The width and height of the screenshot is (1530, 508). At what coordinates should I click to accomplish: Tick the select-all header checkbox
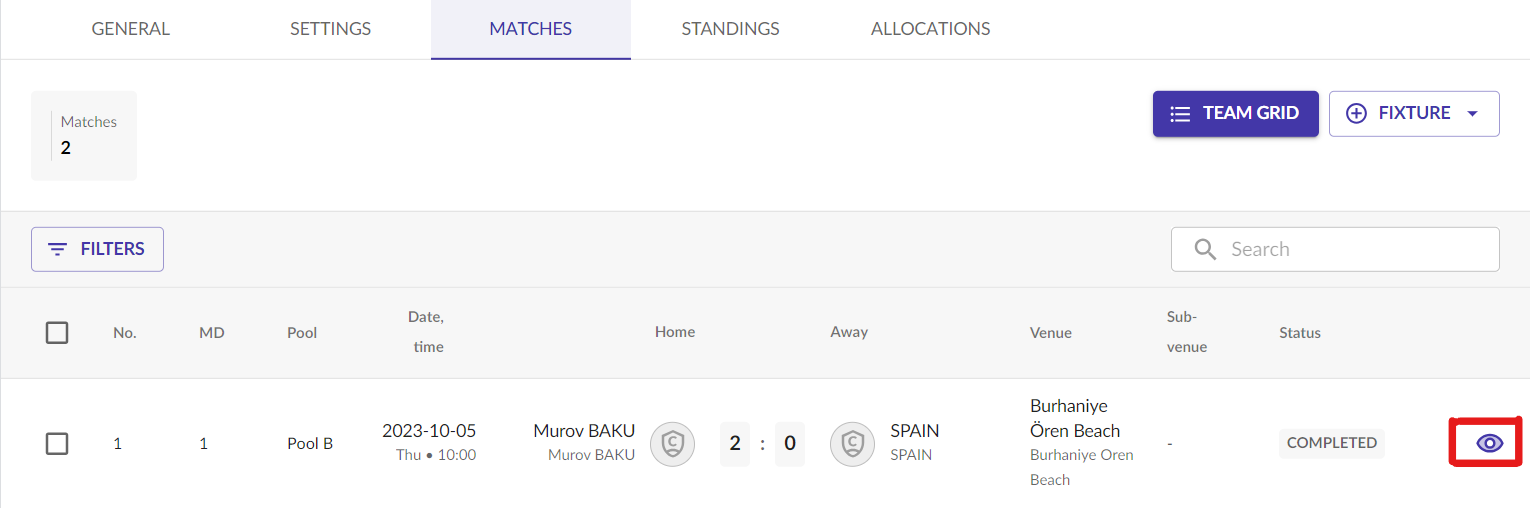click(x=57, y=333)
